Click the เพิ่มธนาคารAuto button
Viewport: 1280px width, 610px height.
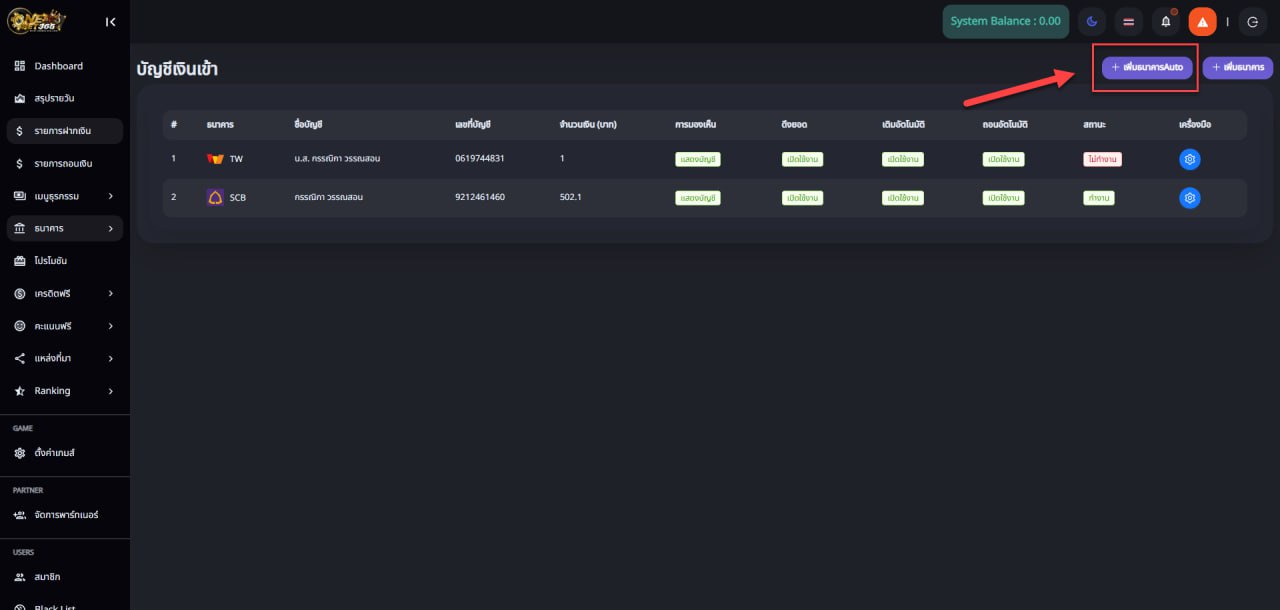[1146, 67]
